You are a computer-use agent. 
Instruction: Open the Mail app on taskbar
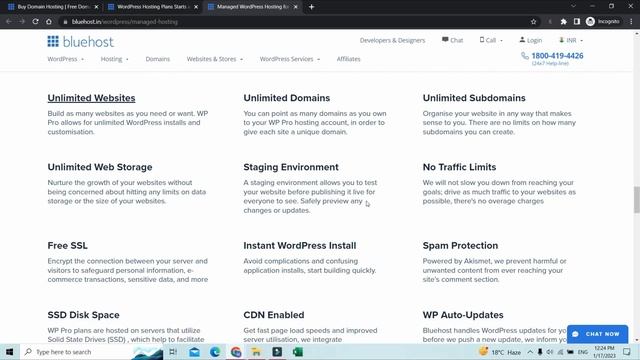tap(194, 351)
